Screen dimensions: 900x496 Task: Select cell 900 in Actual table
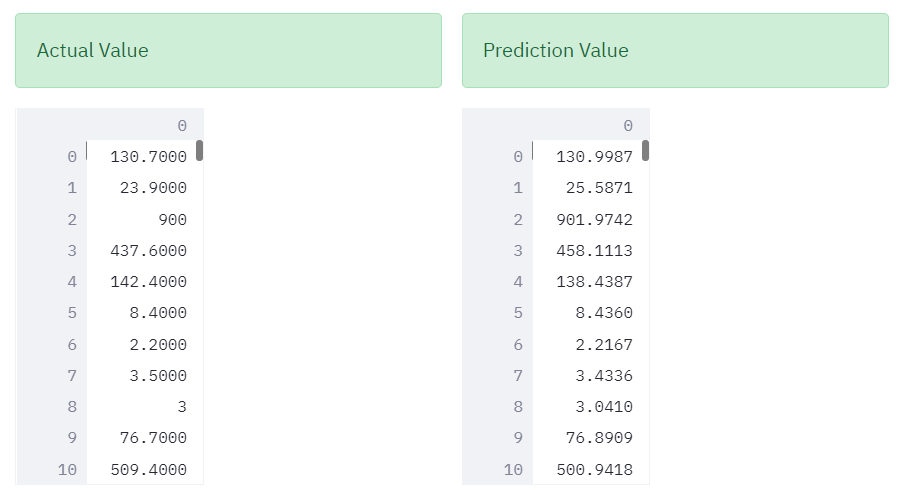[141, 219]
